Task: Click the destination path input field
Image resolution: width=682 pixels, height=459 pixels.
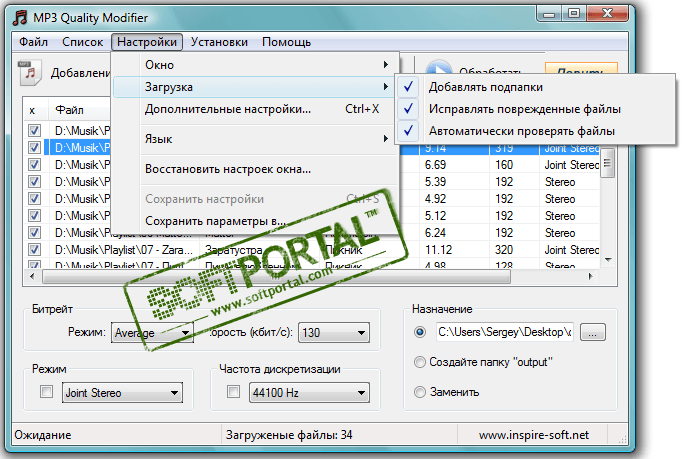Action: [x=505, y=332]
